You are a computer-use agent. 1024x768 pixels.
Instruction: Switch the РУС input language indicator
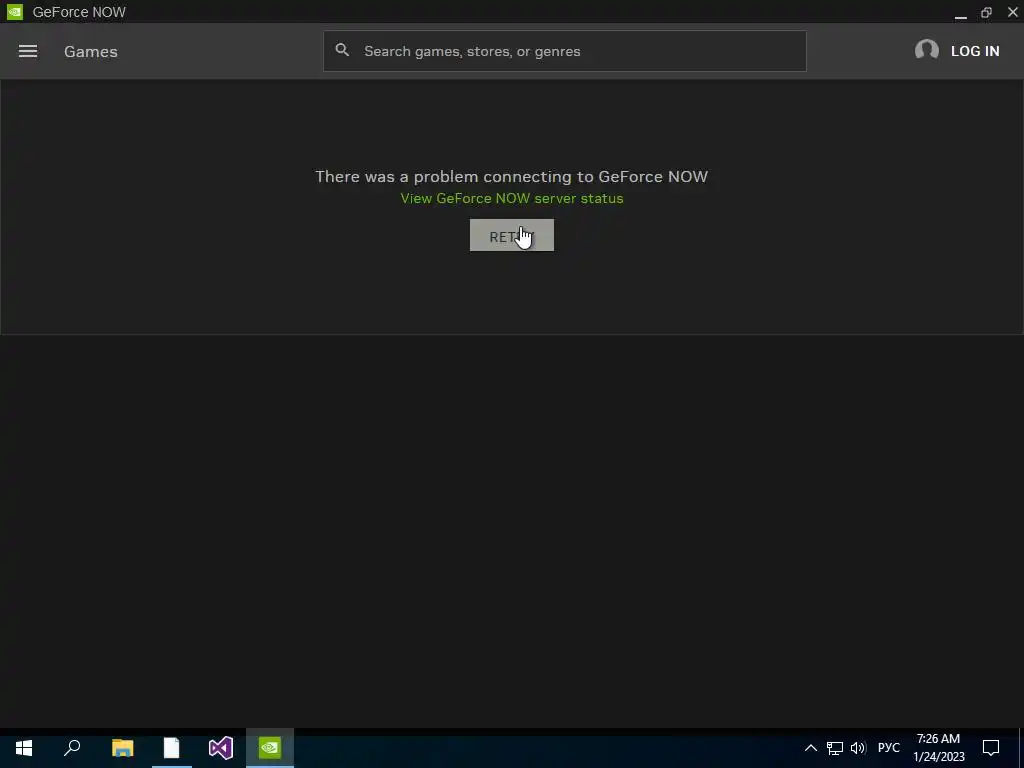pyautogui.click(x=888, y=748)
